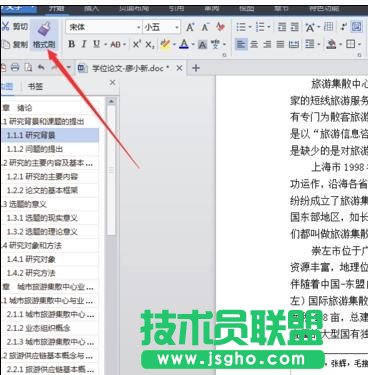Click the increase indent icon
This screenshot has width=368, height=375.
tap(295, 27)
